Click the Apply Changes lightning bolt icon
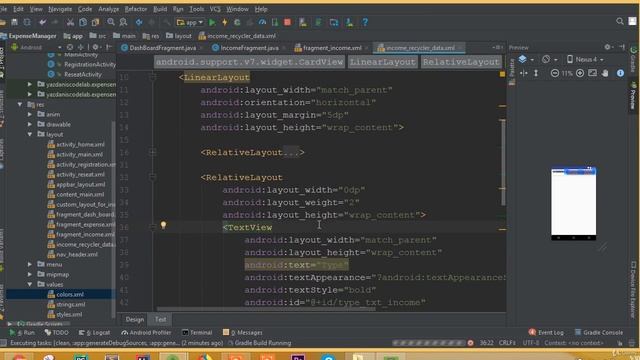This screenshot has height=360, width=640. [224, 22]
